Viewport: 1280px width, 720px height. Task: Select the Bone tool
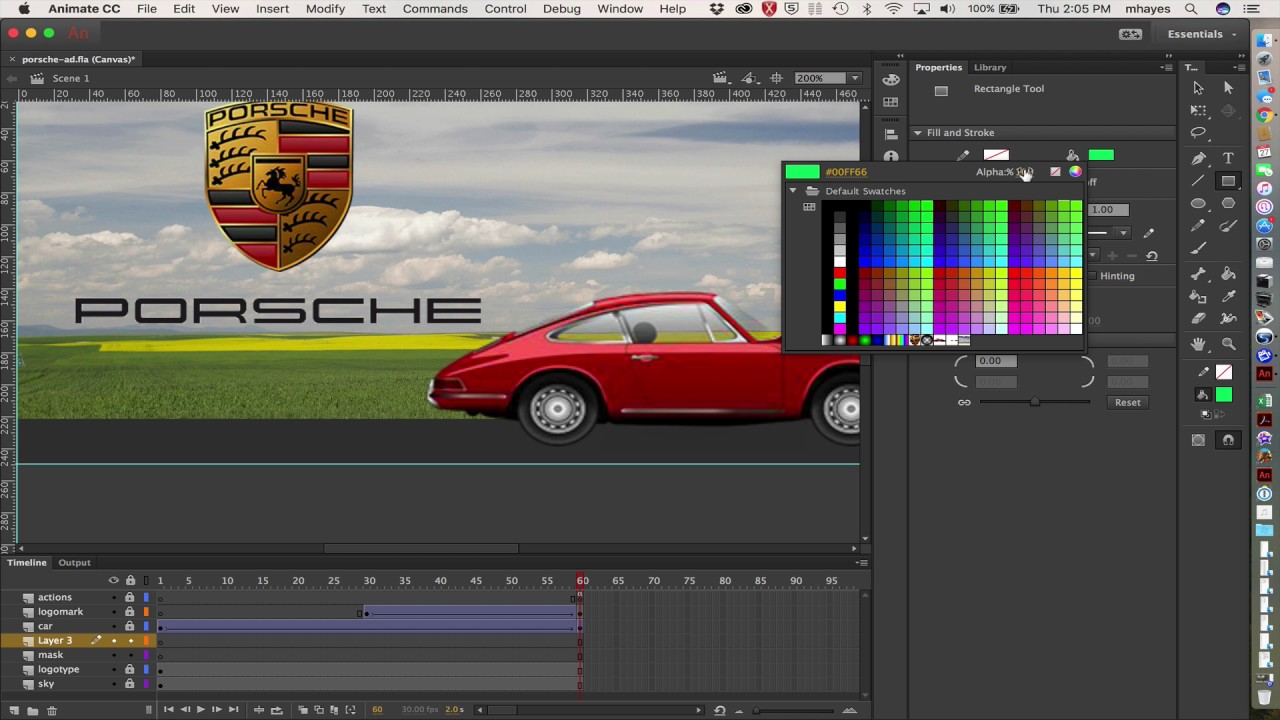click(x=1198, y=274)
